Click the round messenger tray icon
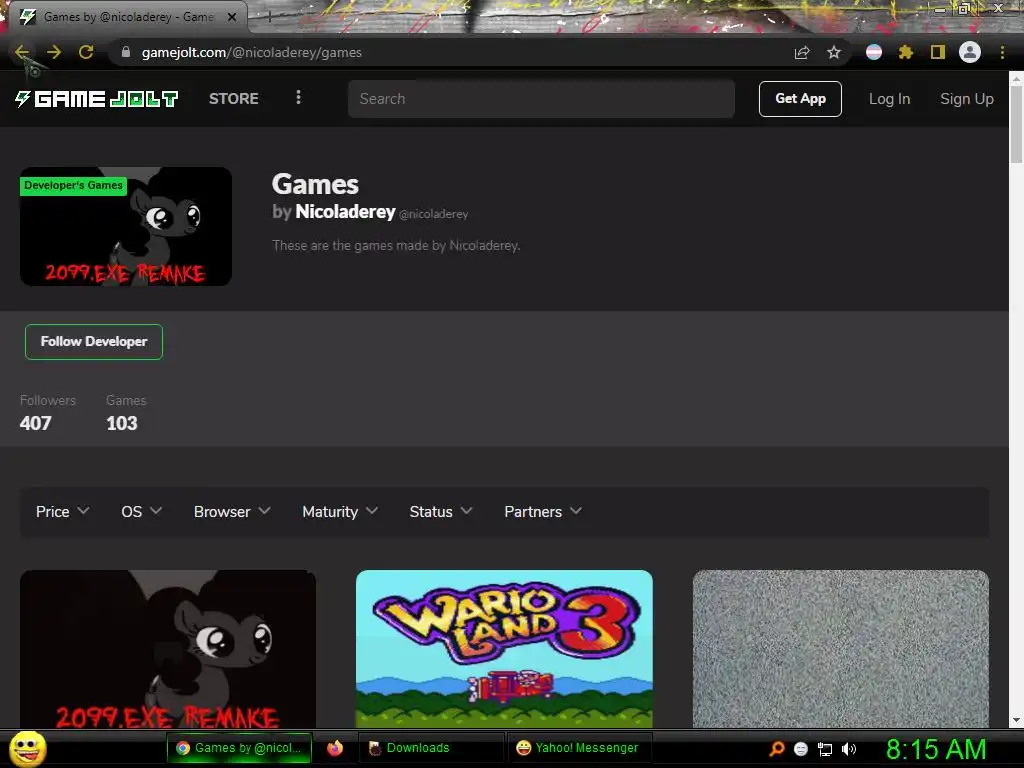Image resolution: width=1024 pixels, height=768 pixels. (801, 749)
